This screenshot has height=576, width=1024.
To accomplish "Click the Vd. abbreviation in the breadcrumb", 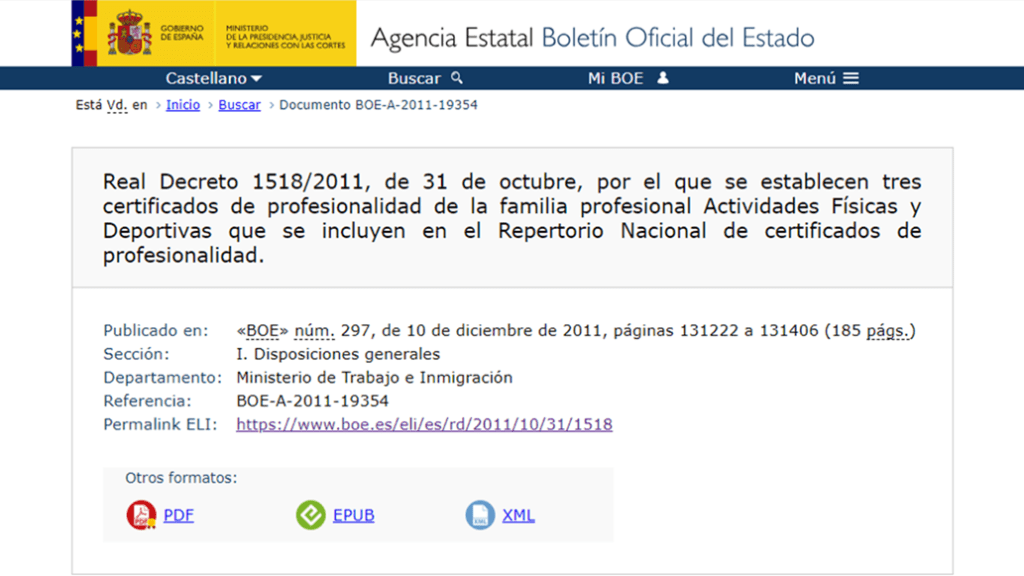I will click(117, 104).
